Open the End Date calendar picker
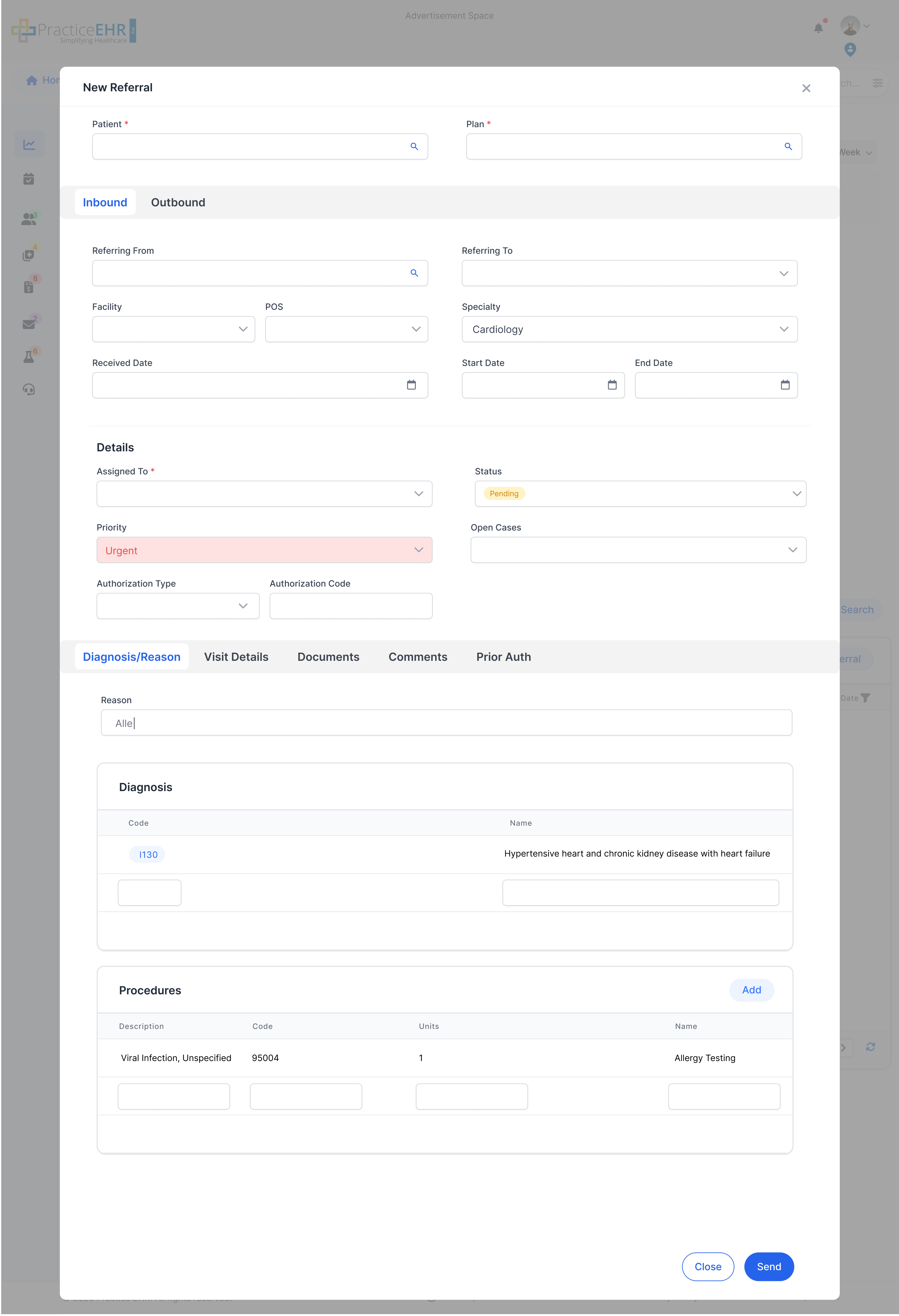 pyautogui.click(x=785, y=385)
